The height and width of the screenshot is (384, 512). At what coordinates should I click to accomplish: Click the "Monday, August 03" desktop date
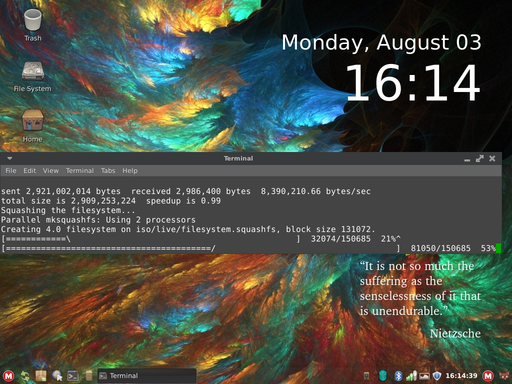click(381, 43)
